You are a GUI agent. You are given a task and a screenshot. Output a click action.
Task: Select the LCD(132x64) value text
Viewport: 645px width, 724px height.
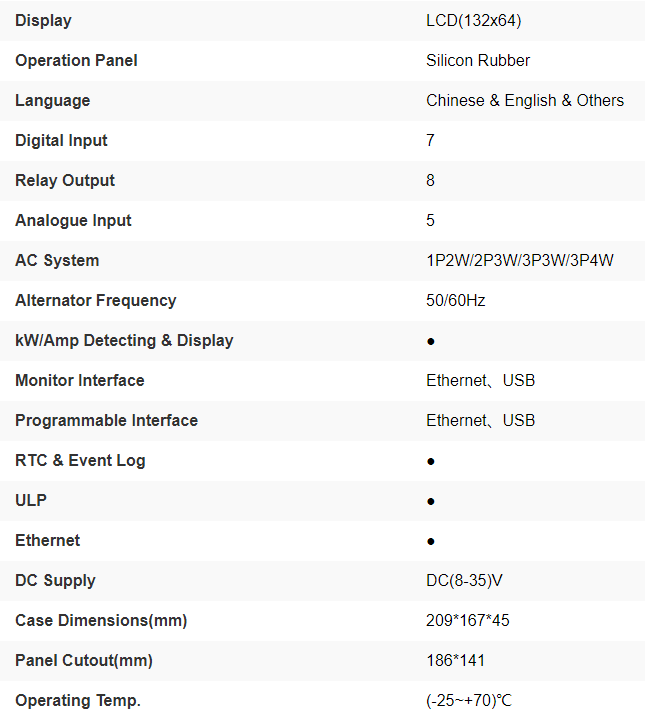pos(473,20)
